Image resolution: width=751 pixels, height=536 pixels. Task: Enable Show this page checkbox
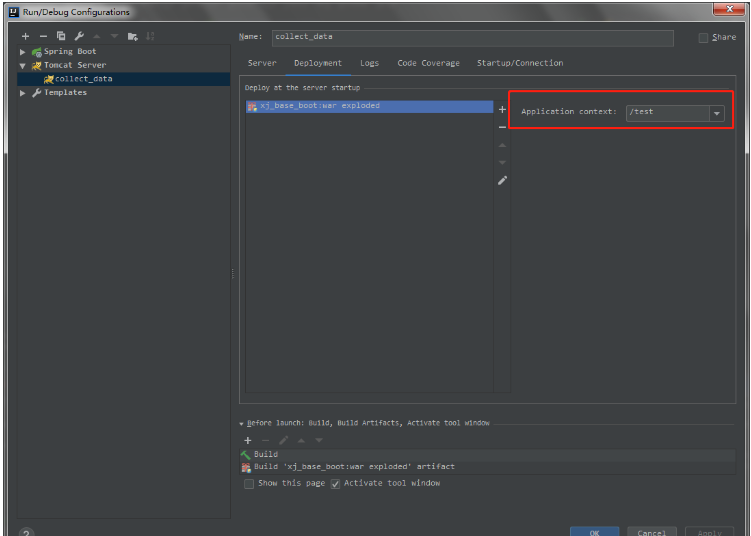249,484
